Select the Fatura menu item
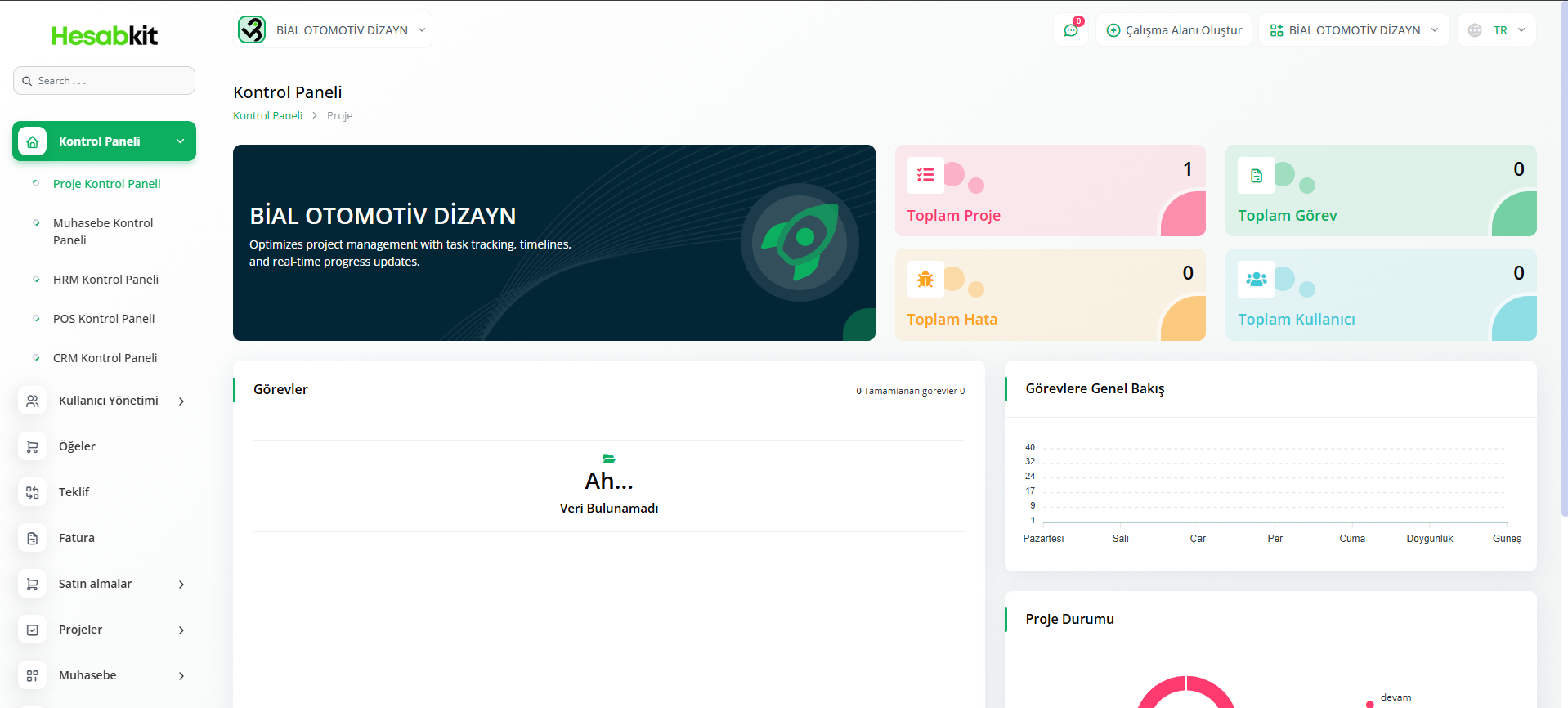This screenshot has width=1568, height=708. click(77, 538)
